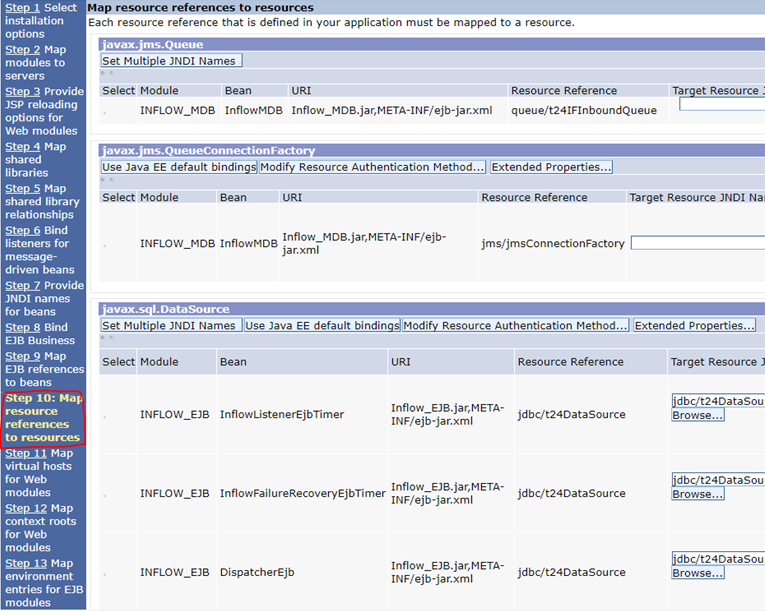
Task: Tick the Select checkbox for the InflowFailureRecoveryEjbTimer row
Action: click(104, 494)
